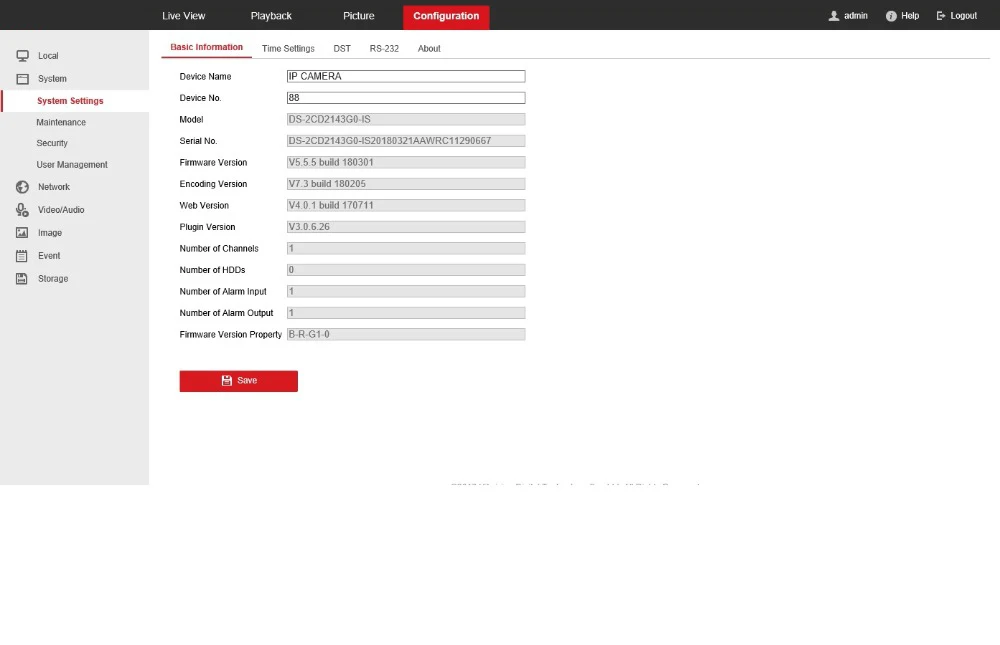The height and width of the screenshot is (645, 1000).
Task: Click the Number of Channels value field
Action: tap(406, 249)
